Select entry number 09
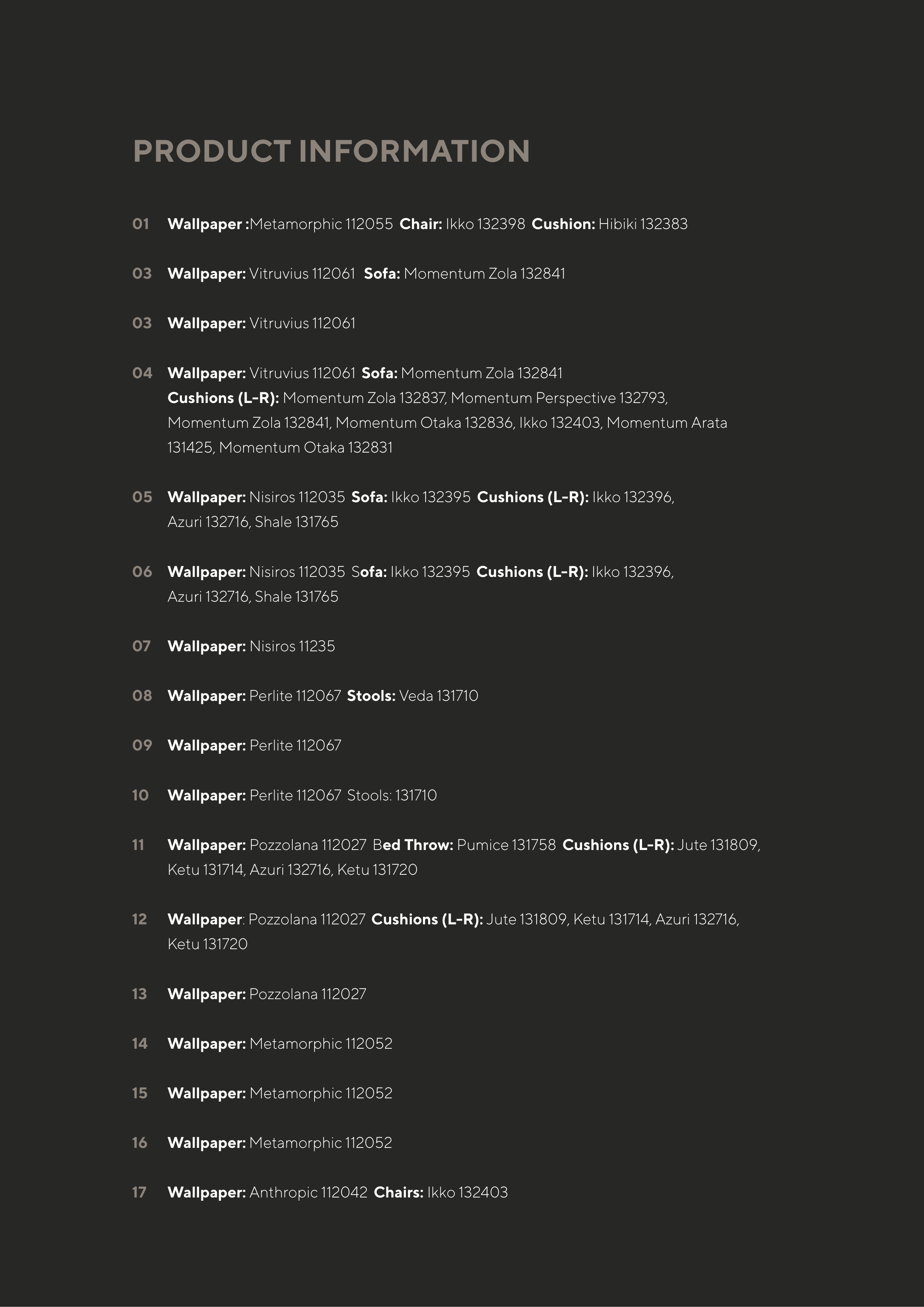The width and height of the screenshot is (924, 1307). [x=142, y=746]
